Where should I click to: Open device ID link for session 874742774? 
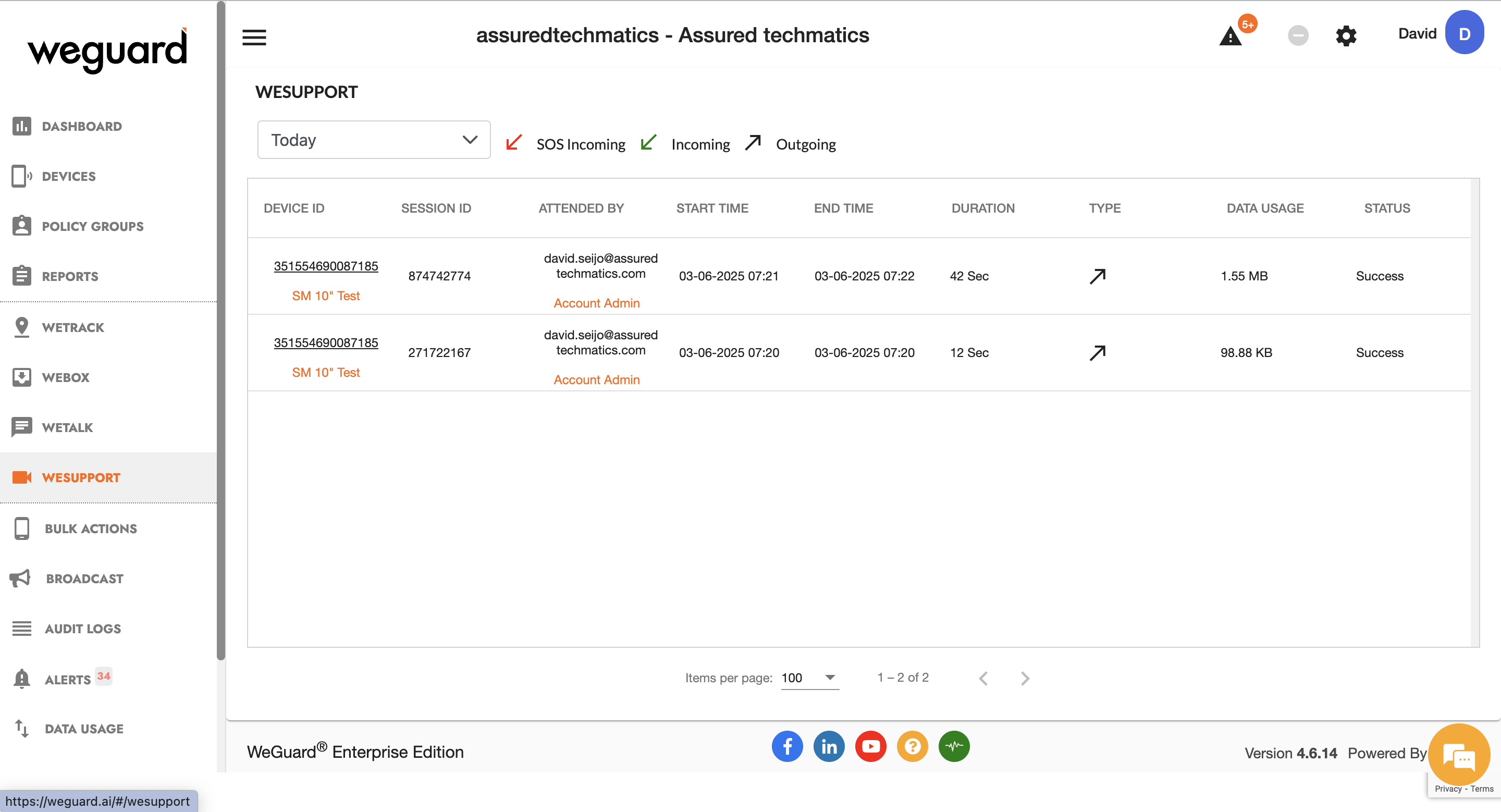pos(326,266)
